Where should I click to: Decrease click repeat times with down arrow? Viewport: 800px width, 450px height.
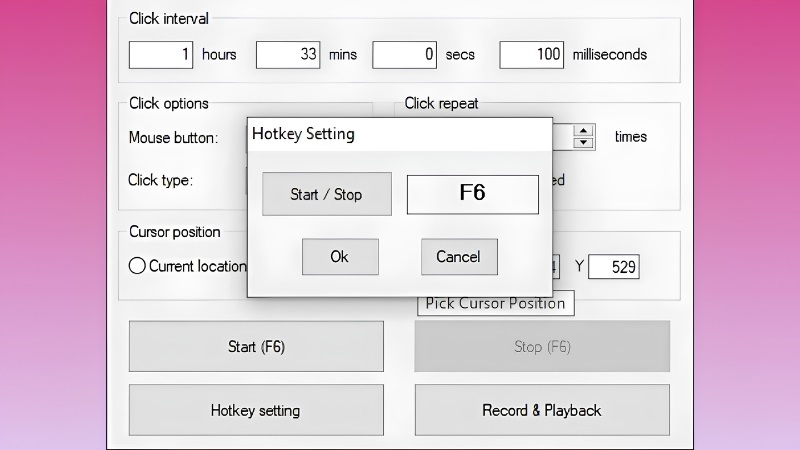tap(583, 143)
